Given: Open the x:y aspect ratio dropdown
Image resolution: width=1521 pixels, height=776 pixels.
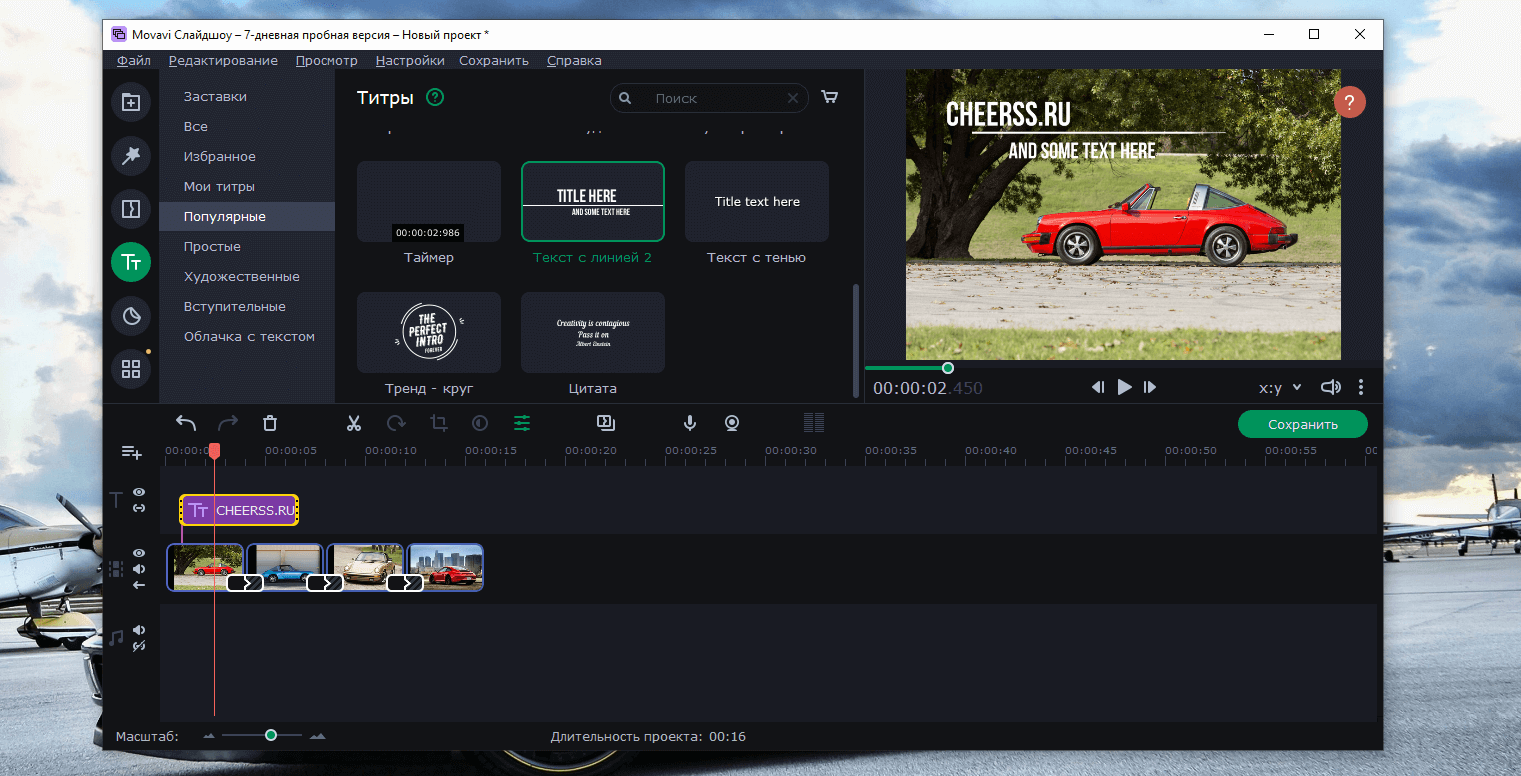Looking at the screenshot, I should coord(1280,388).
